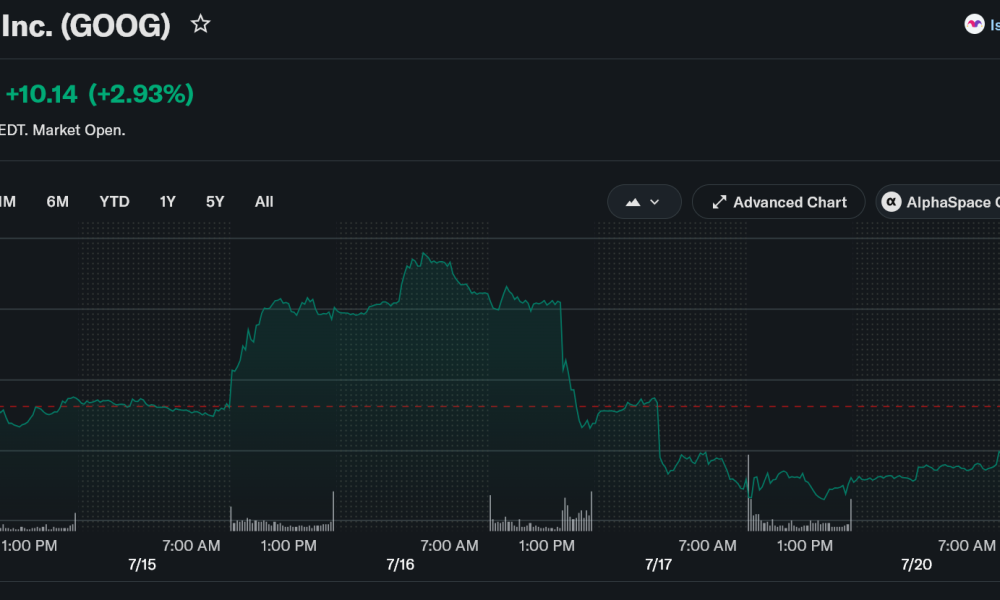Image resolution: width=1000 pixels, height=600 pixels.
Task: Open the chart type dropdown
Action: 644,202
